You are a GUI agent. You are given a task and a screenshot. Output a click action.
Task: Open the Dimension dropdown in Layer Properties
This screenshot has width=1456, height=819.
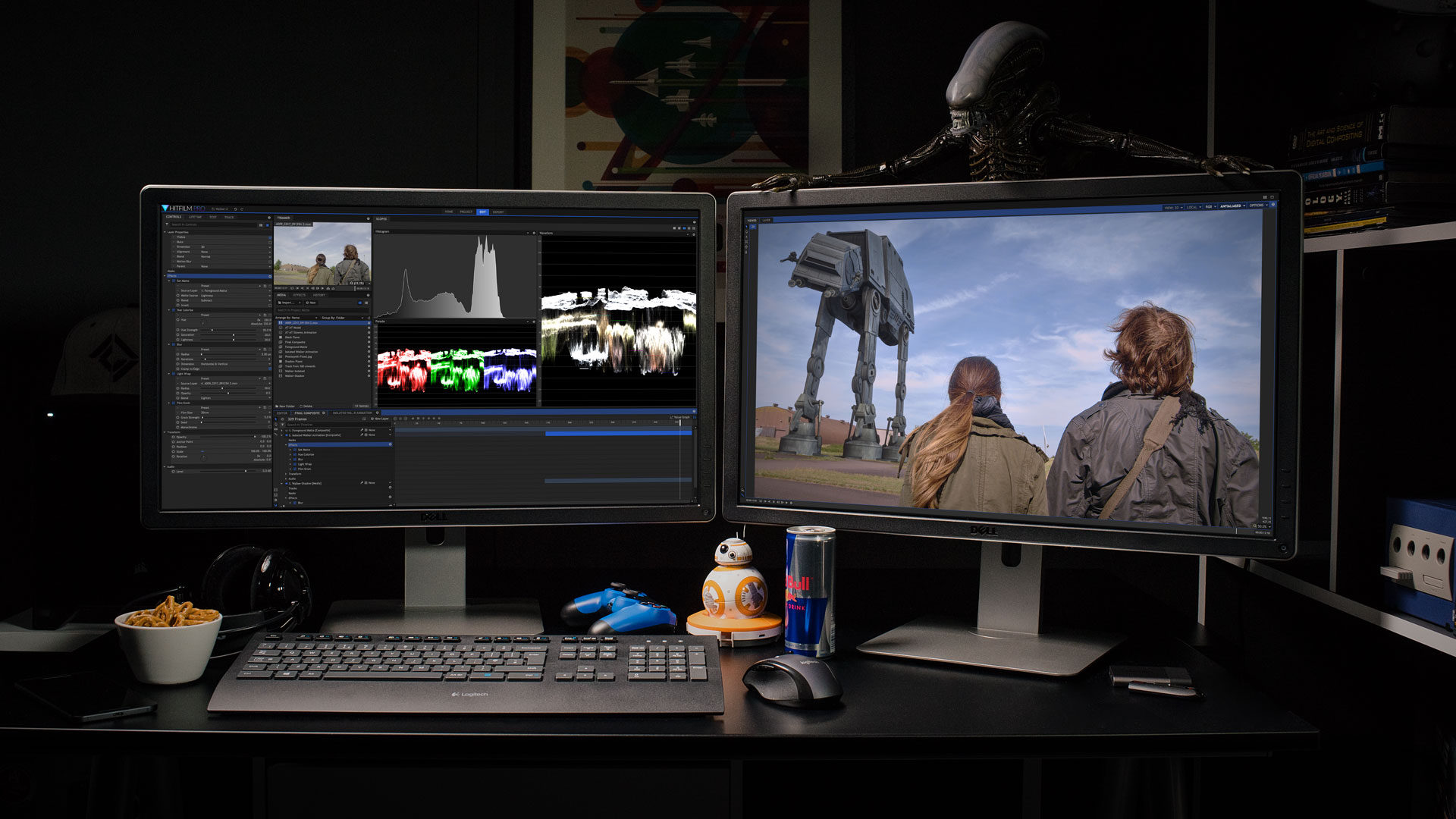[236, 246]
